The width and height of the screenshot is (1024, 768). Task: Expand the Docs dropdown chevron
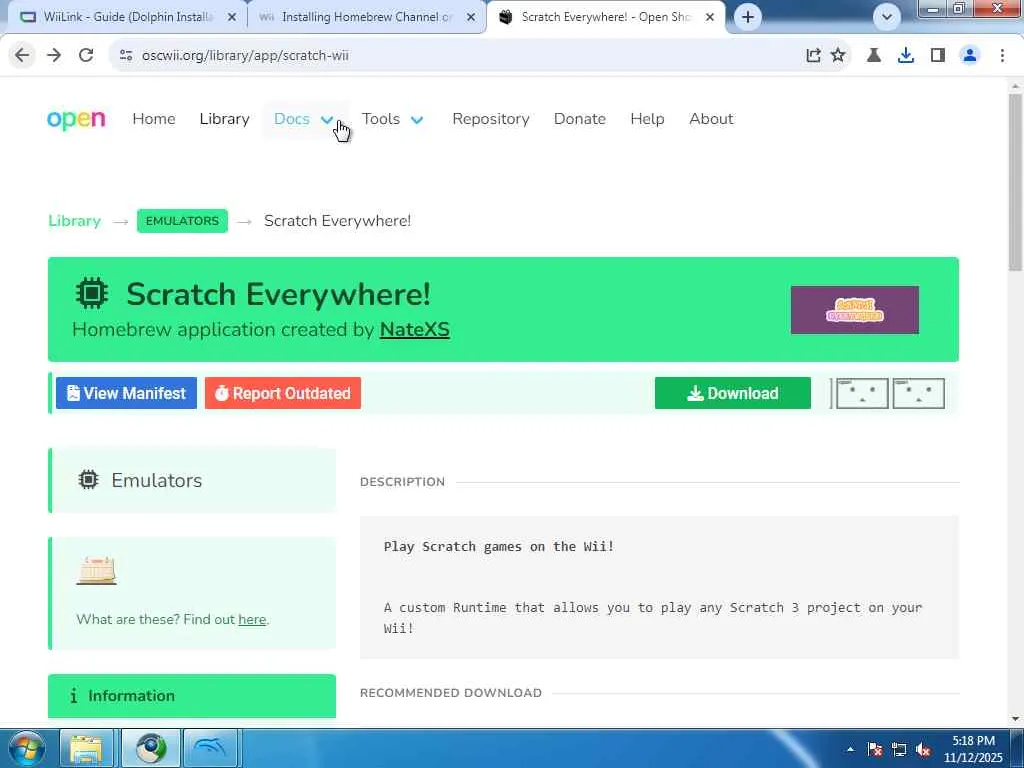327,120
